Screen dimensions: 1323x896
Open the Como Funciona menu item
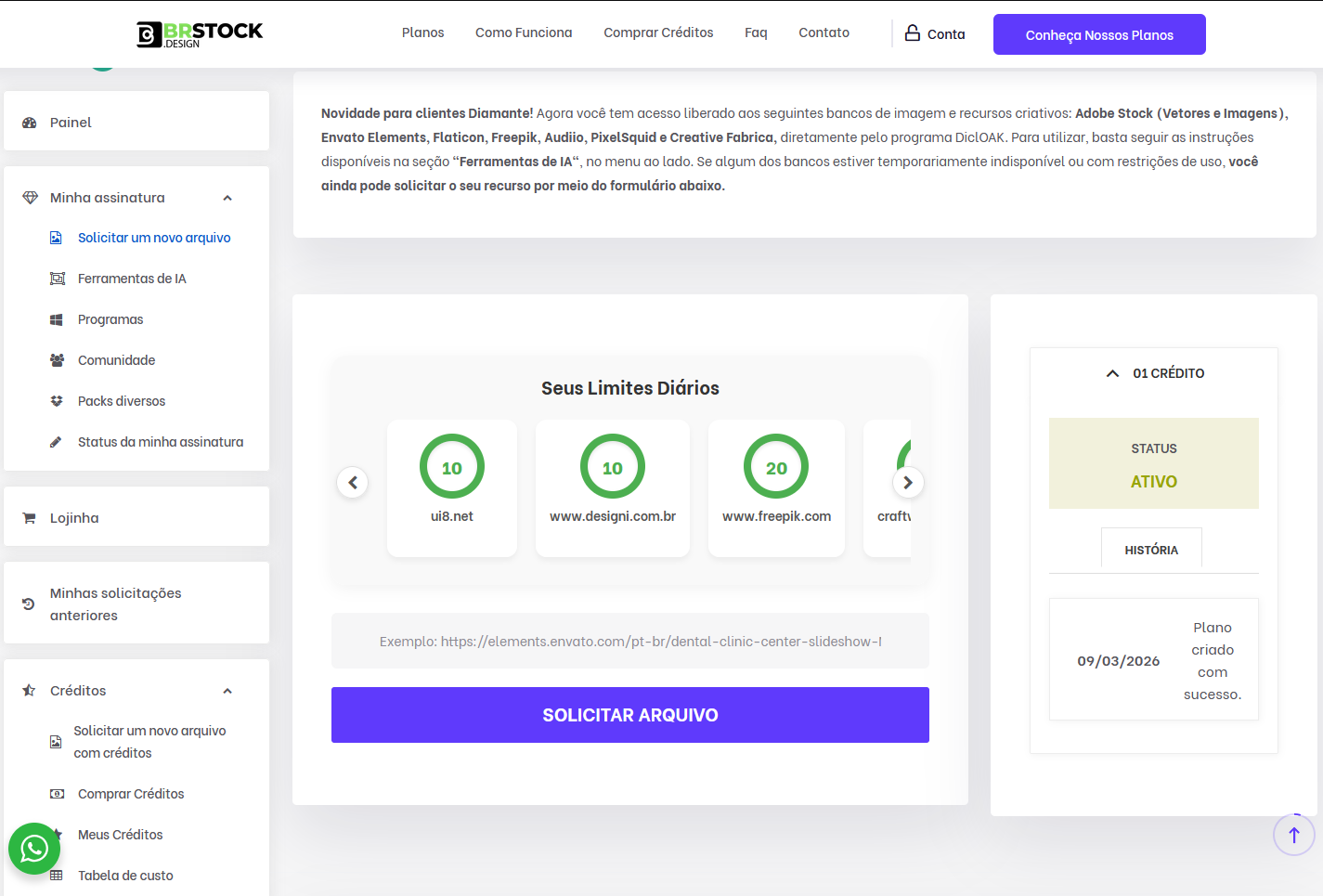click(x=524, y=32)
